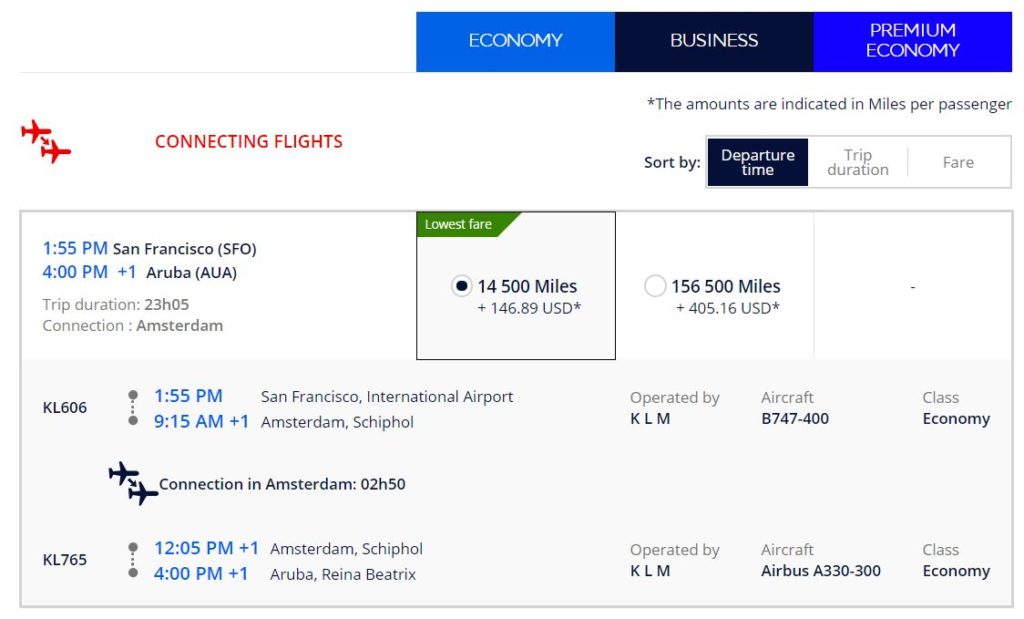Click the Connecting Flights heading
Viewport: 1024px width, 619px height.
(248, 142)
